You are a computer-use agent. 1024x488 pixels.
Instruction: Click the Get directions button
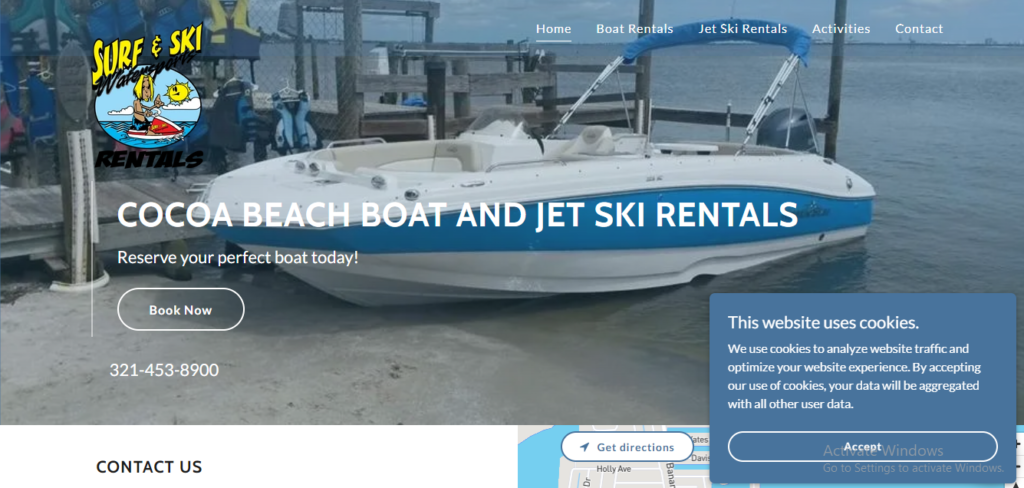[627, 447]
